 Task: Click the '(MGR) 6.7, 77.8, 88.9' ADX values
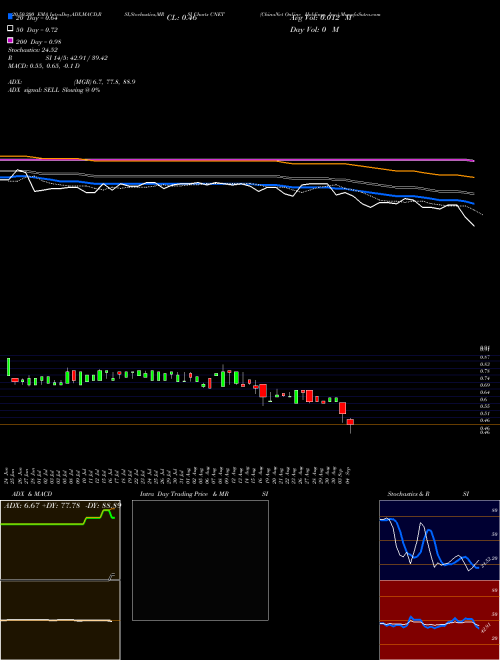tap(104, 82)
